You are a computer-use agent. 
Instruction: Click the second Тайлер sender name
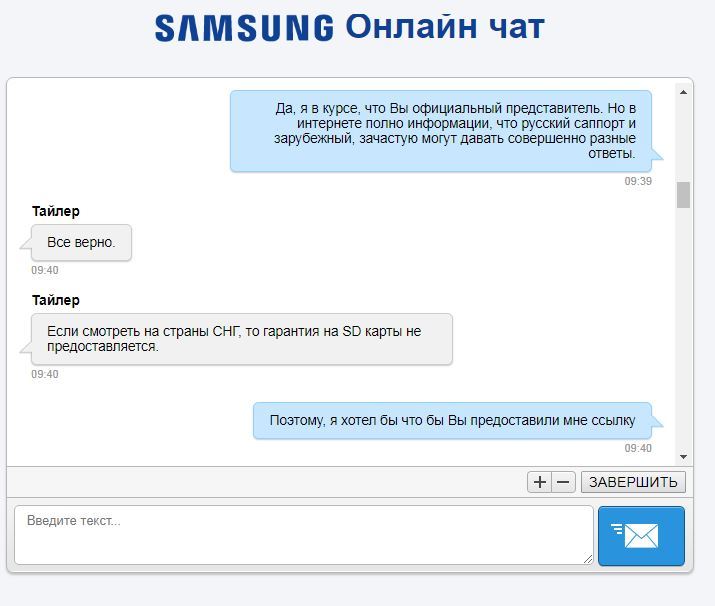(x=56, y=300)
